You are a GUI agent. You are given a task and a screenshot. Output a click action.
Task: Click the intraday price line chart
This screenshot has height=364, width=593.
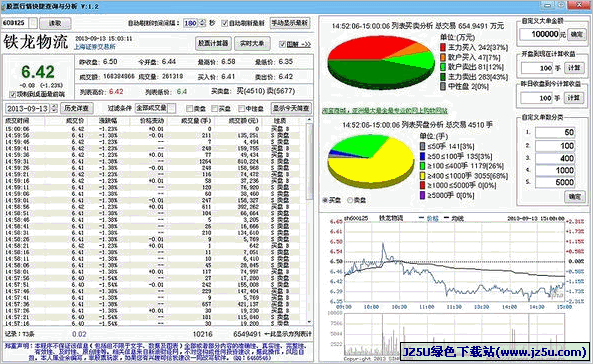(x=454, y=261)
